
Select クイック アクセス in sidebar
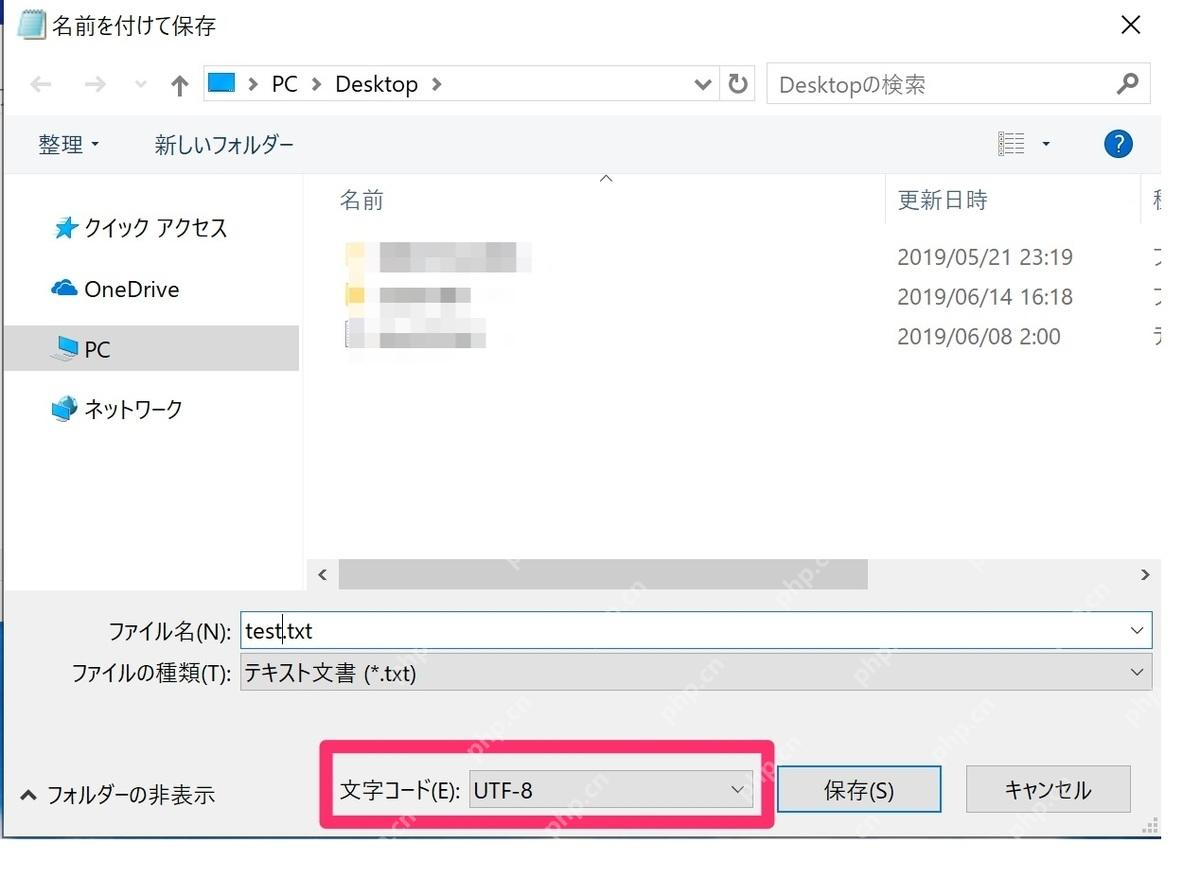point(140,229)
